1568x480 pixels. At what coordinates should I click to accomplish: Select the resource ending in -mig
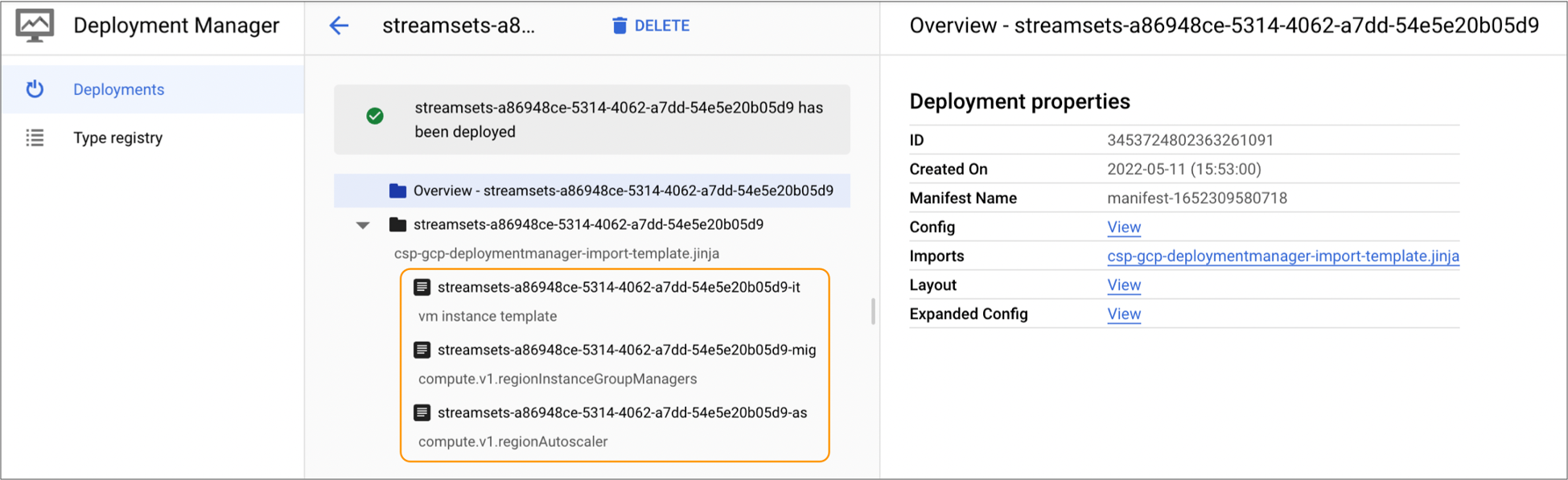pos(627,350)
